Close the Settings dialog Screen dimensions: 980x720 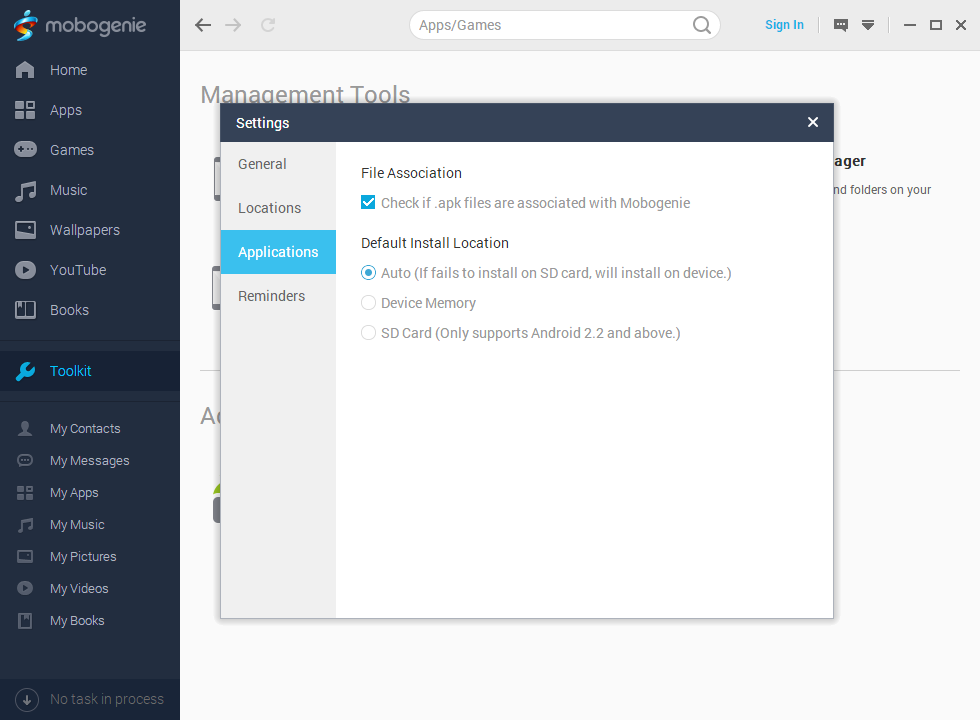pos(813,122)
